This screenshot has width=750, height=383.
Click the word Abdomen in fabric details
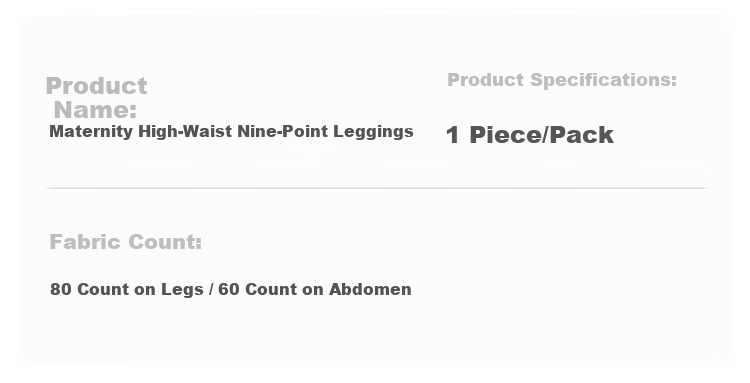point(370,289)
